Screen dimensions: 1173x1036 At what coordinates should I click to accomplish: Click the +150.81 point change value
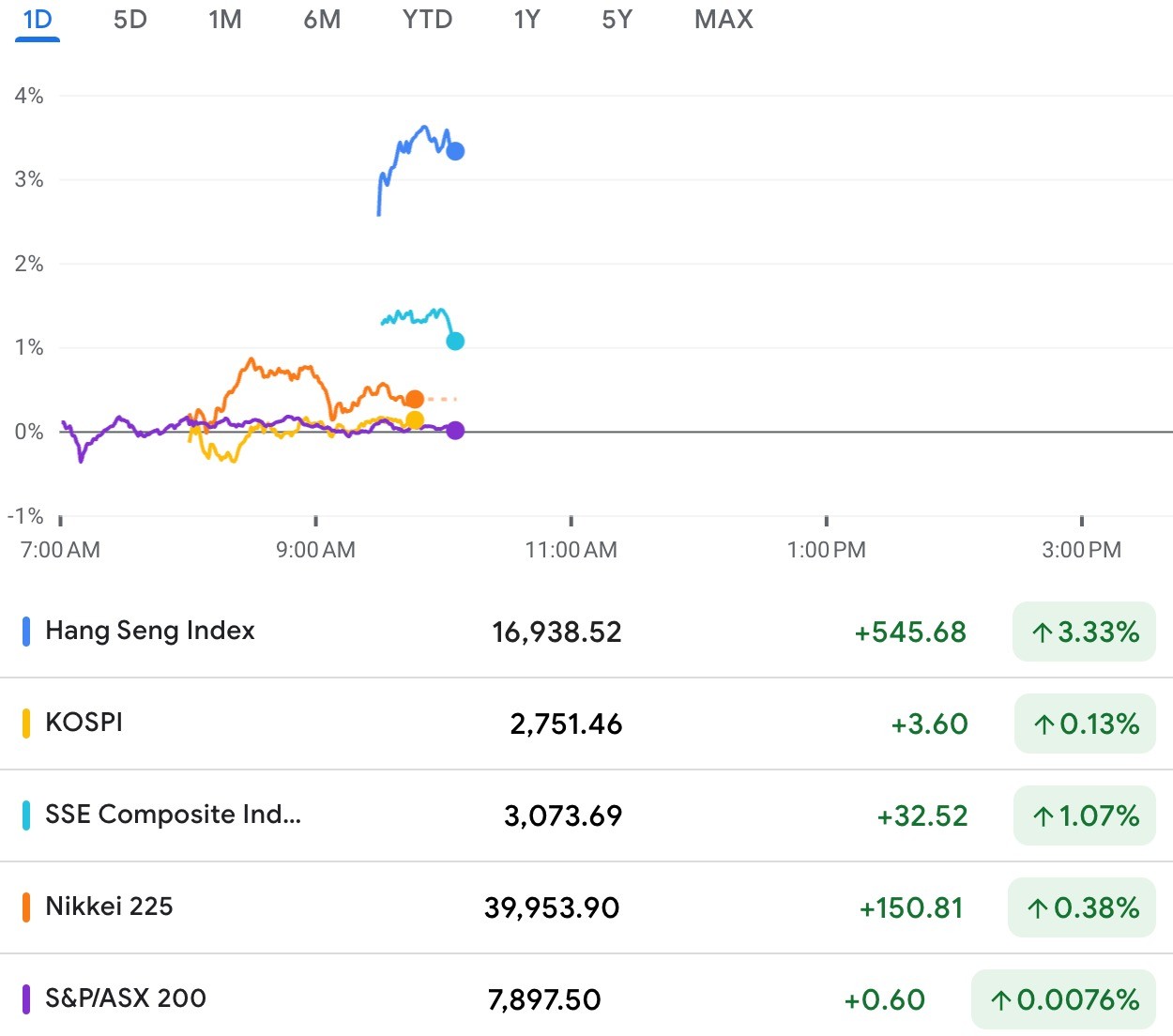(911, 908)
